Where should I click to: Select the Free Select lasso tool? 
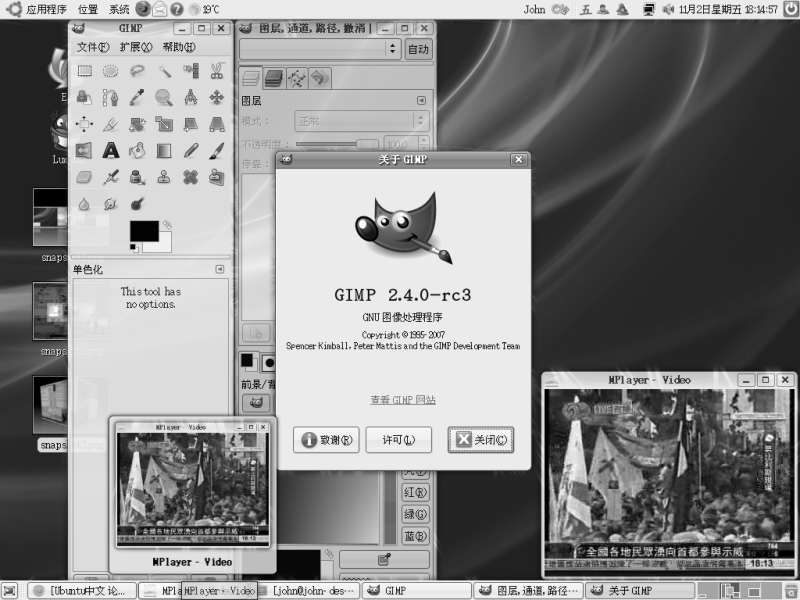137,70
